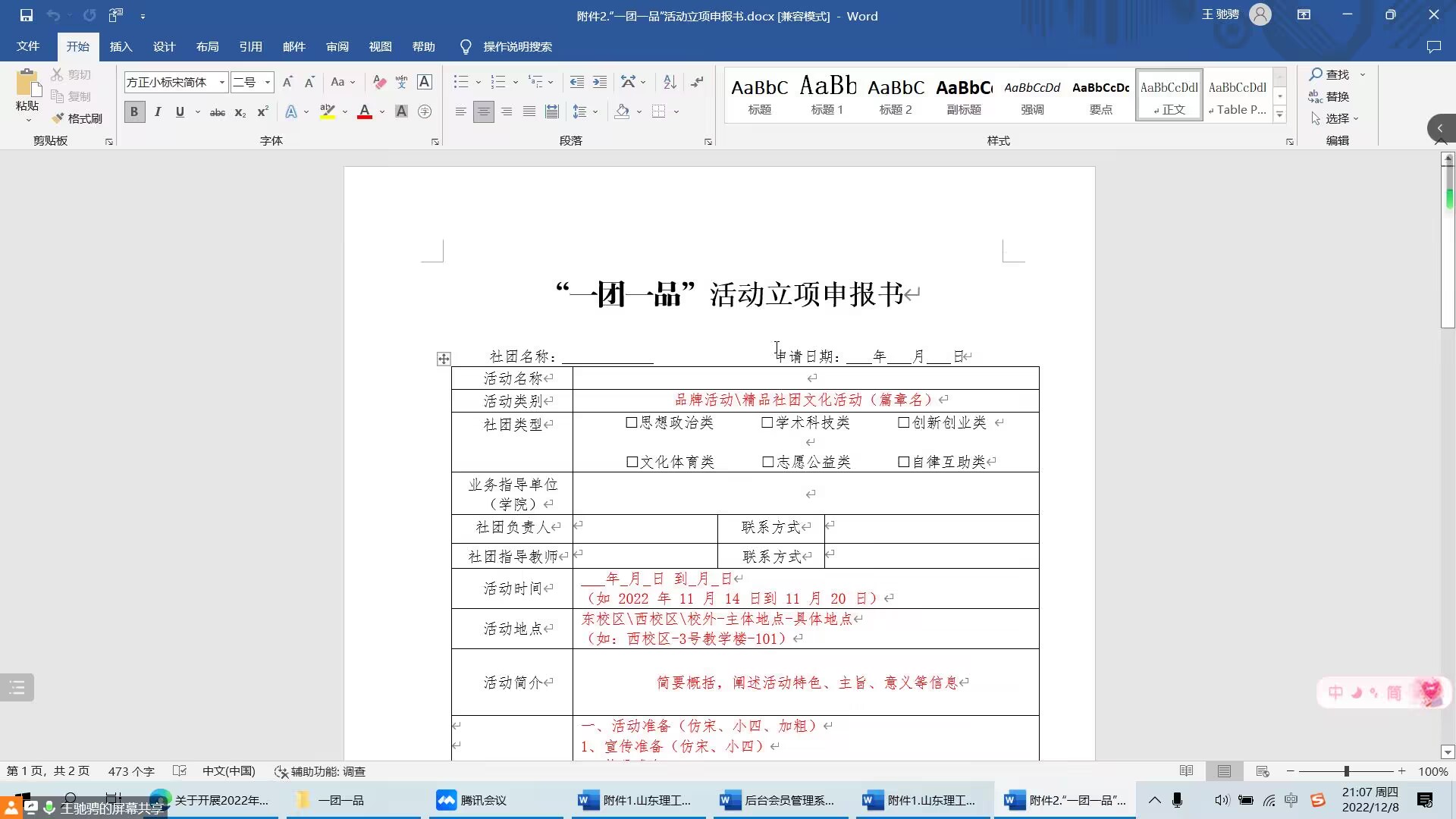Click the text highlight color icon

[x=328, y=112]
